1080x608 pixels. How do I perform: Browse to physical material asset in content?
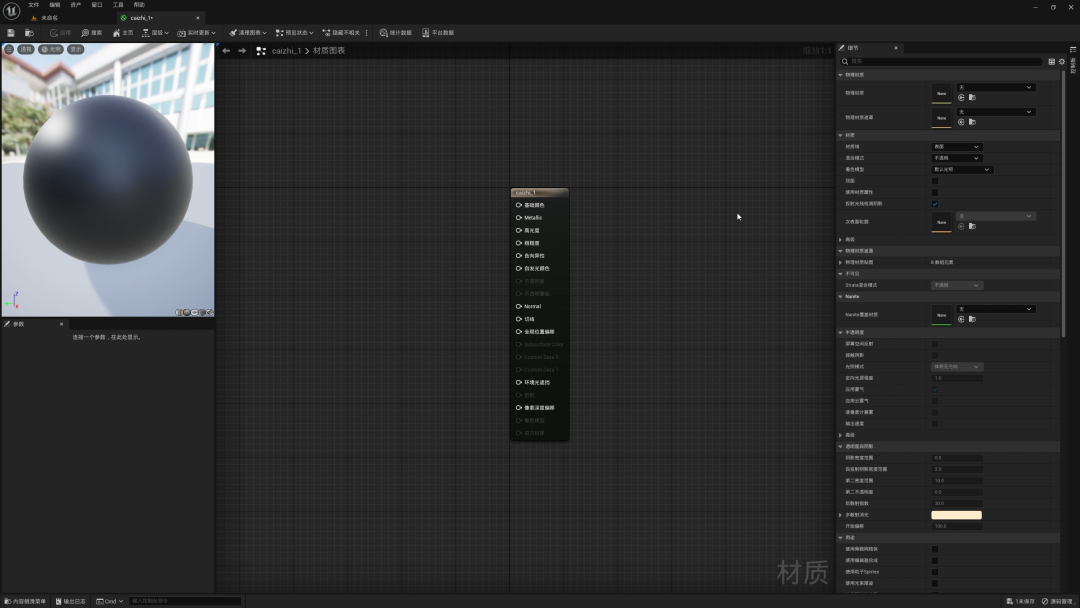[x=973, y=98]
